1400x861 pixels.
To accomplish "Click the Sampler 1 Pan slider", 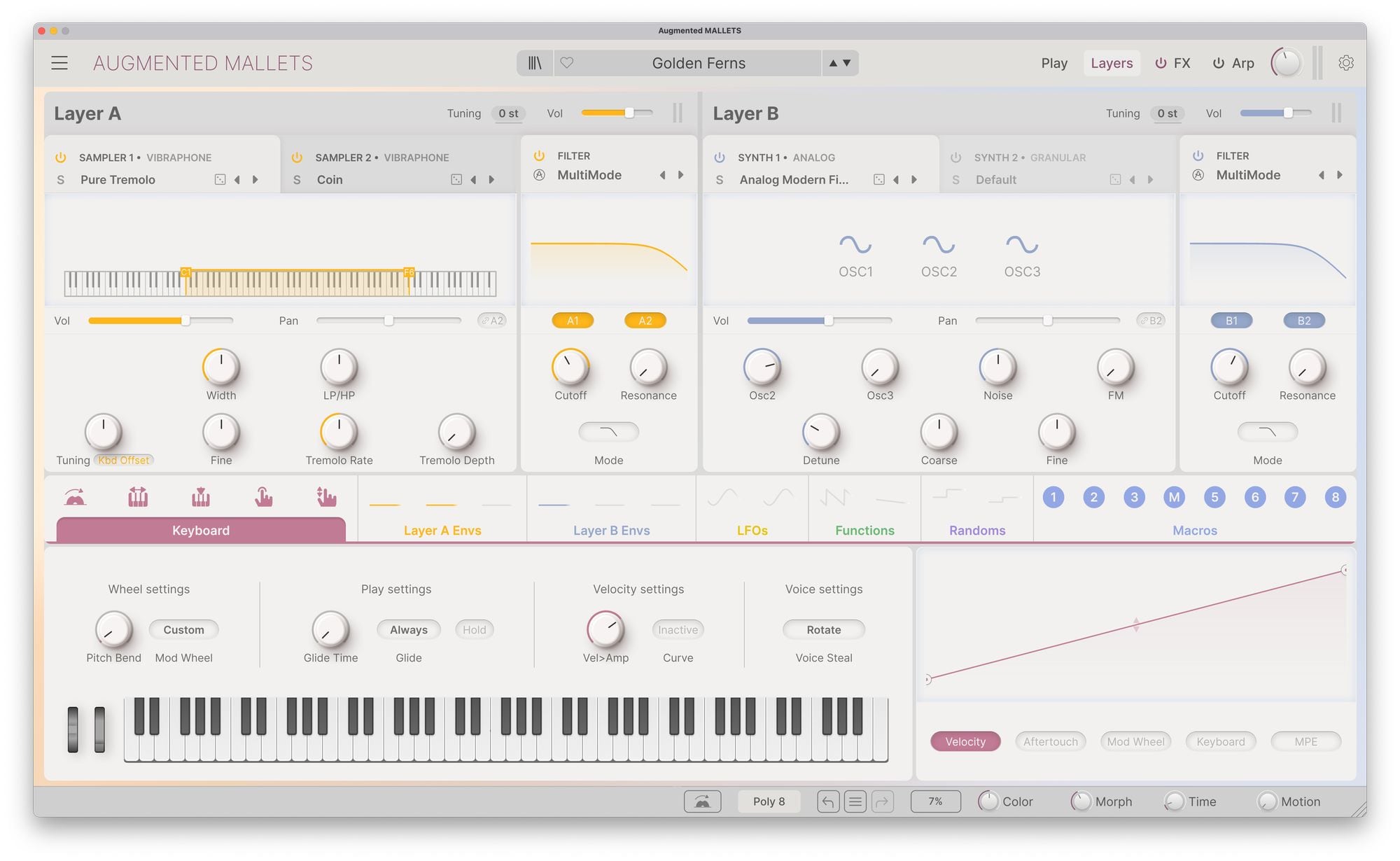I will (388, 321).
